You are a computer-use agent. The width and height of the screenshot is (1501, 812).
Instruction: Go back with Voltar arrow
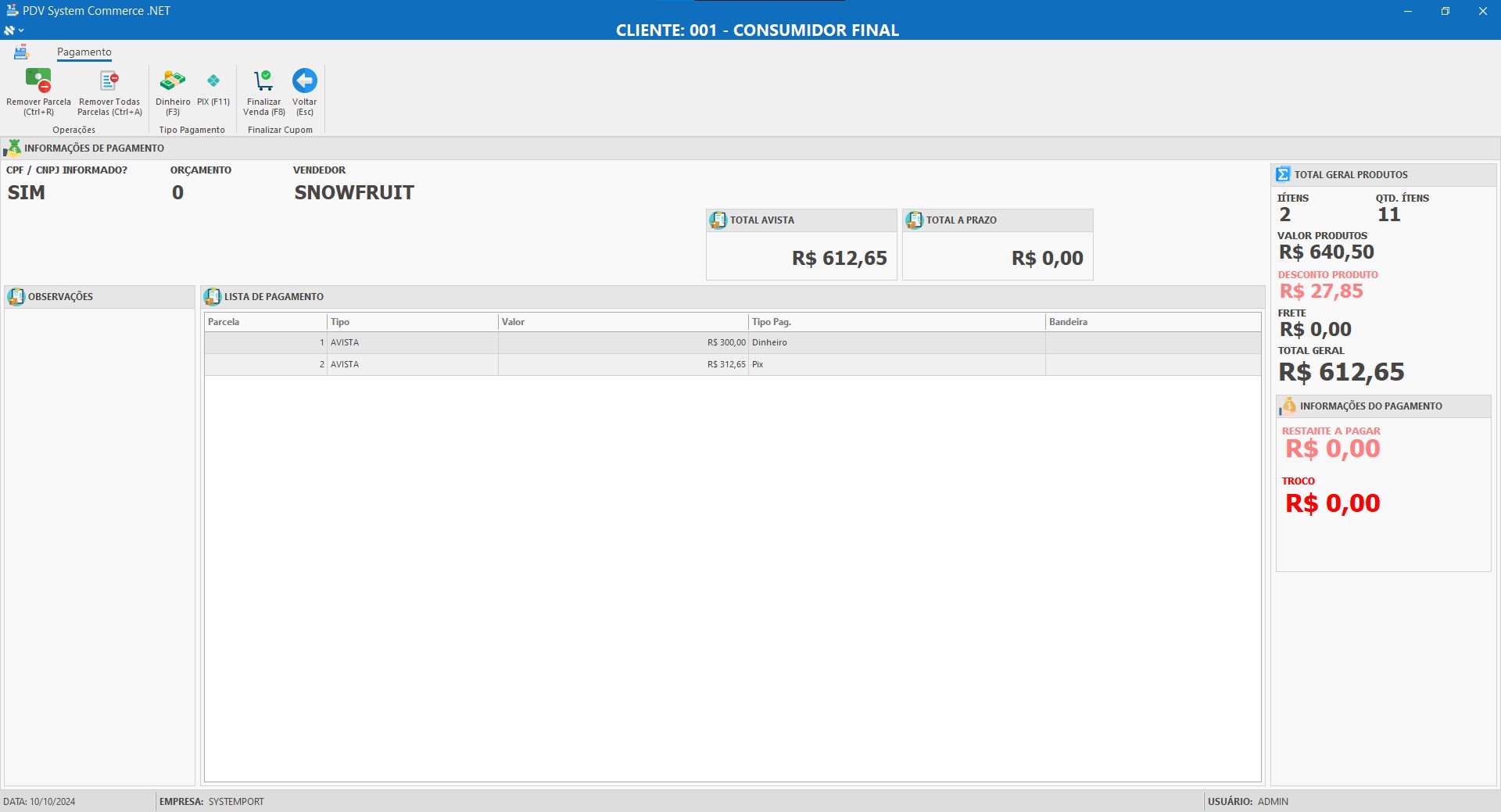point(304,81)
